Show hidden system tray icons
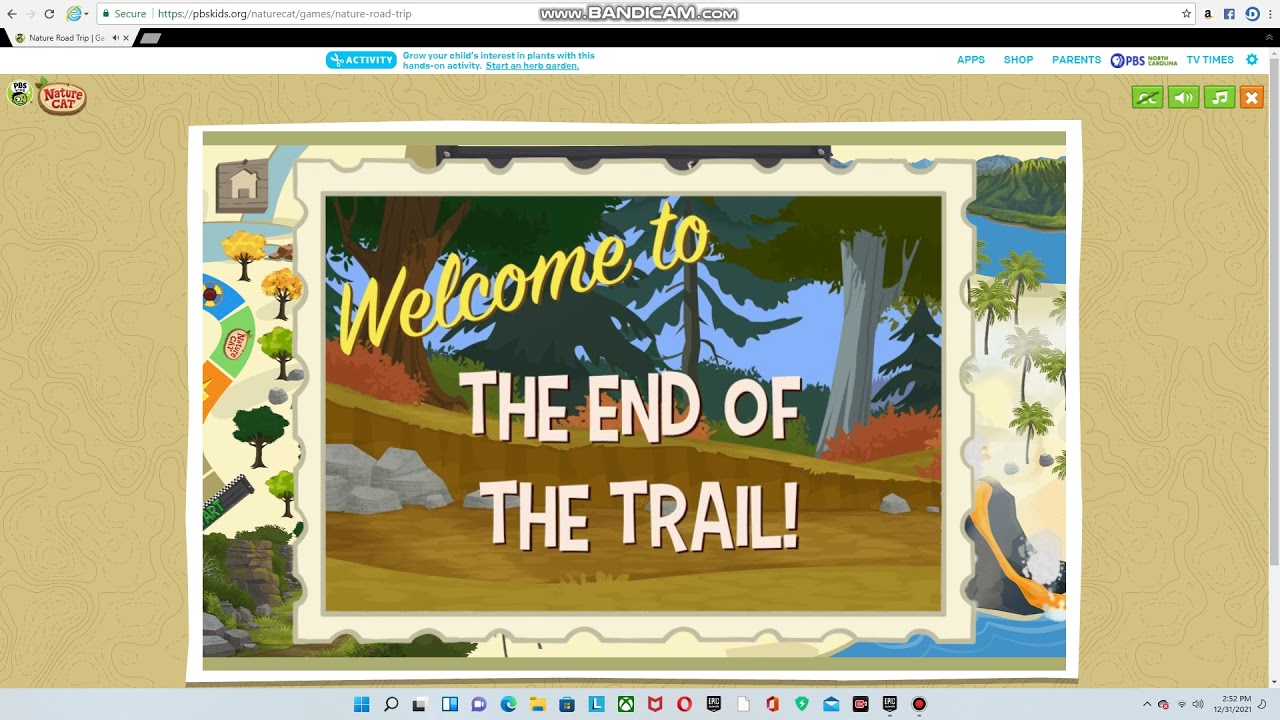1280x720 pixels. click(1147, 704)
